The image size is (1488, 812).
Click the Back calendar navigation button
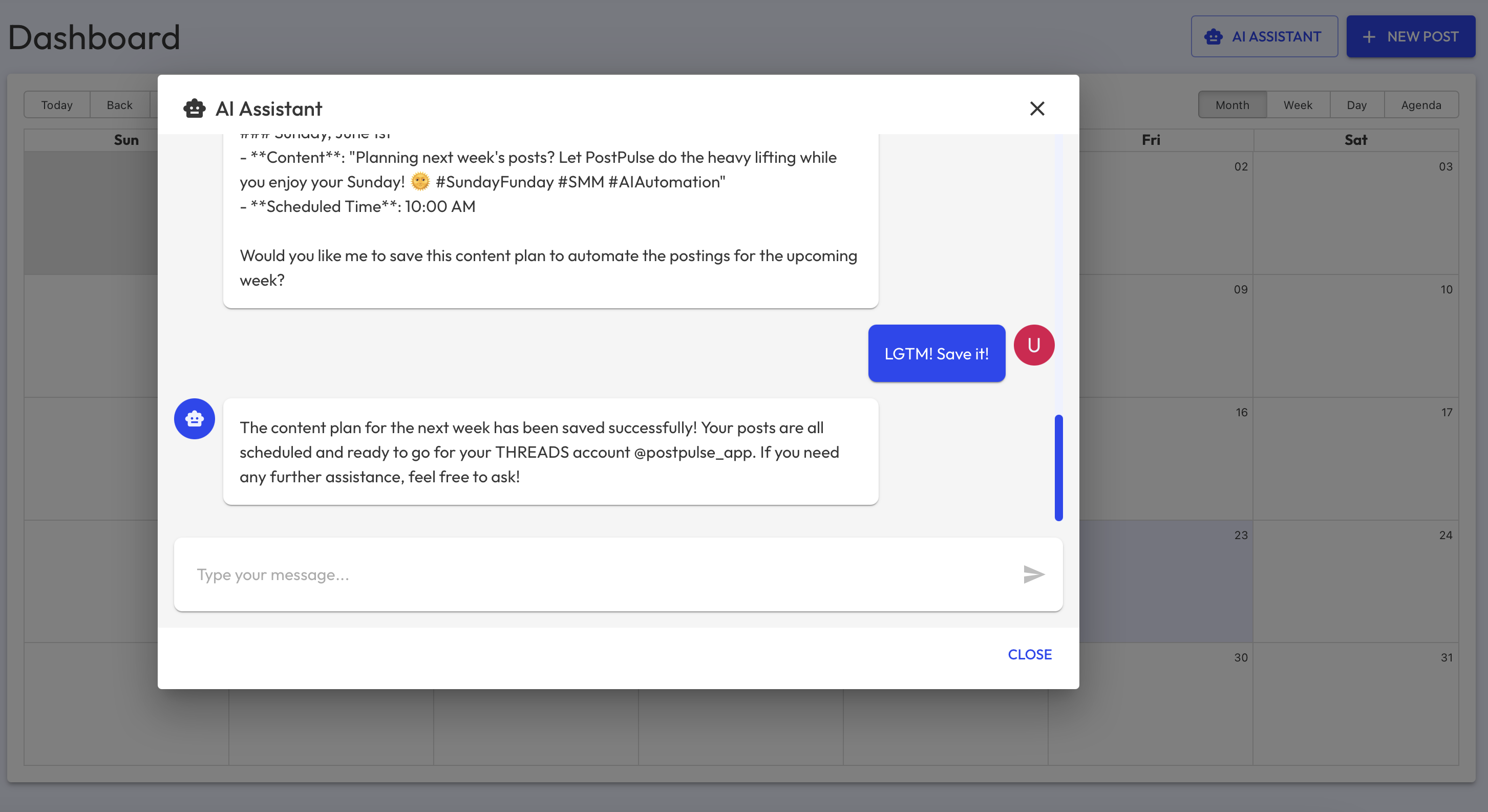point(120,104)
